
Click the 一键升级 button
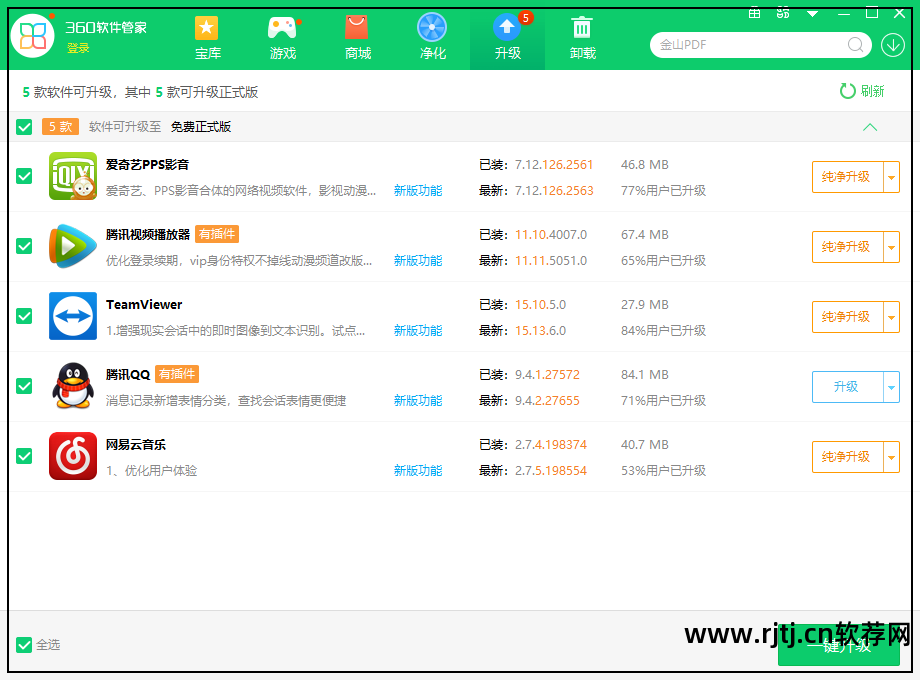click(839, 646)
